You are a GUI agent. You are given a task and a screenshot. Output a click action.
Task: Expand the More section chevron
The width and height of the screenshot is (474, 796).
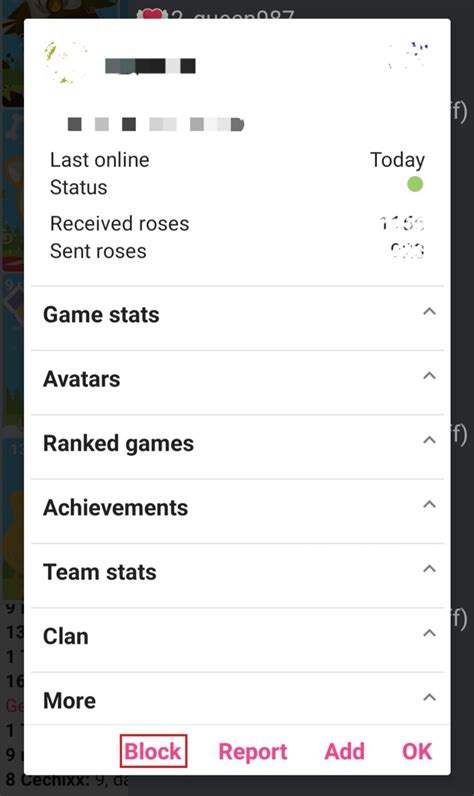(x=429, y=698)
